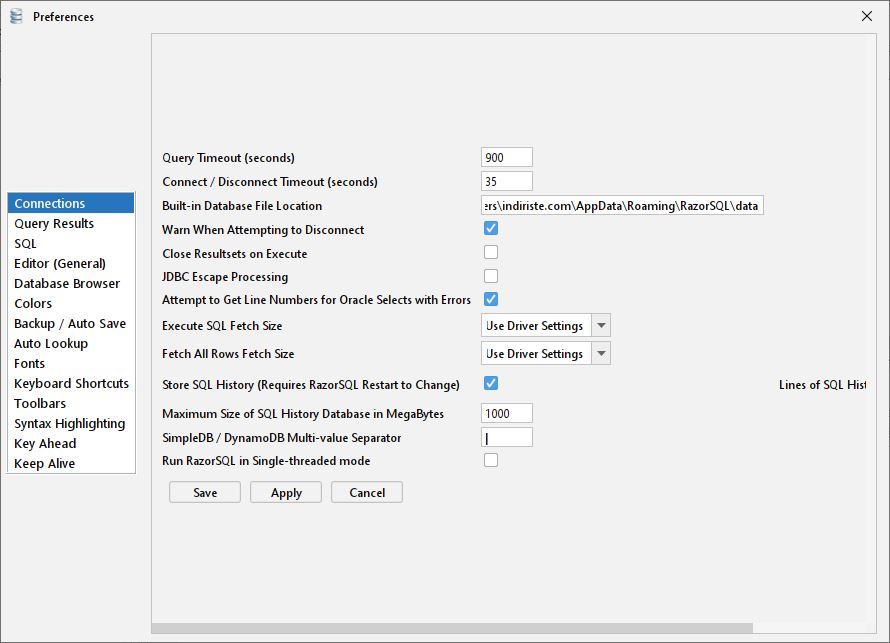The width and height of the screenshot is (890, 643).
Task: Open Key Ahead preferences
Action: 71,443
